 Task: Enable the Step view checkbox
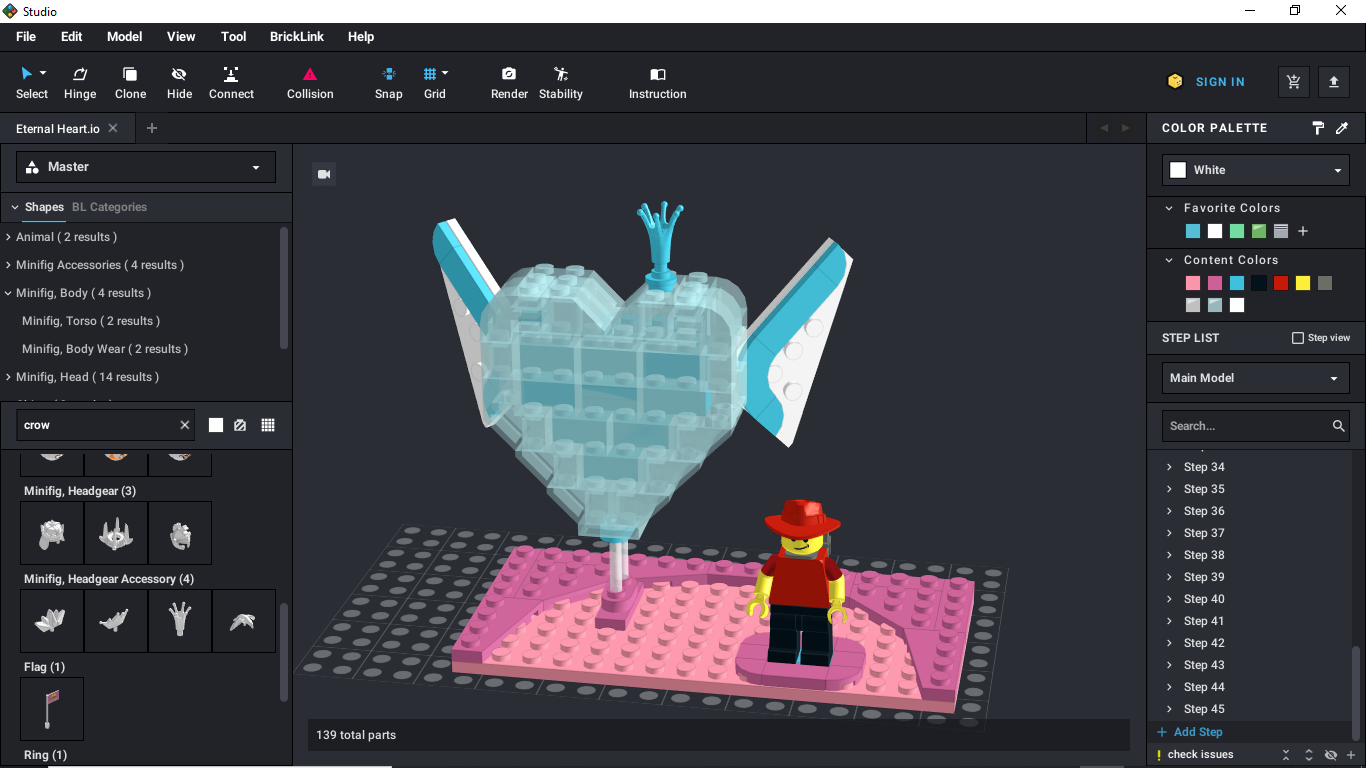click(1298, 338)
